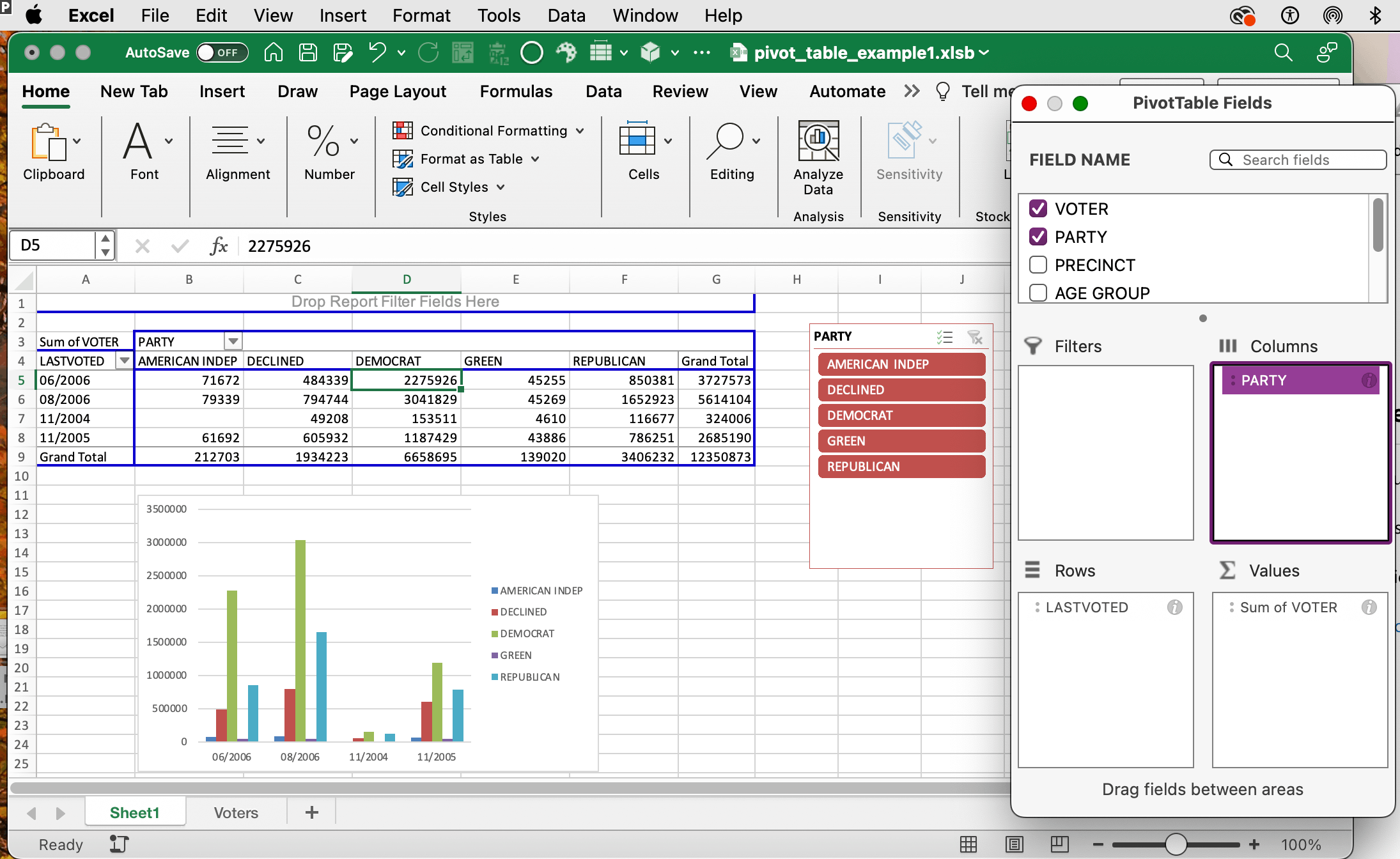Uncheck the VOTER field checkbox
This screenshot has height=859, width=1400.
point(1038,208)
